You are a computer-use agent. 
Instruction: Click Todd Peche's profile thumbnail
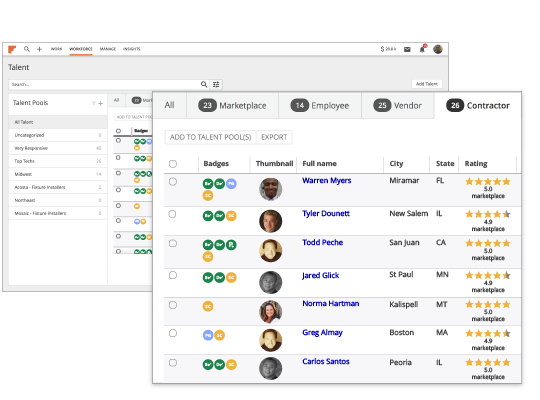pyautogui.click(x=270, y=250)
